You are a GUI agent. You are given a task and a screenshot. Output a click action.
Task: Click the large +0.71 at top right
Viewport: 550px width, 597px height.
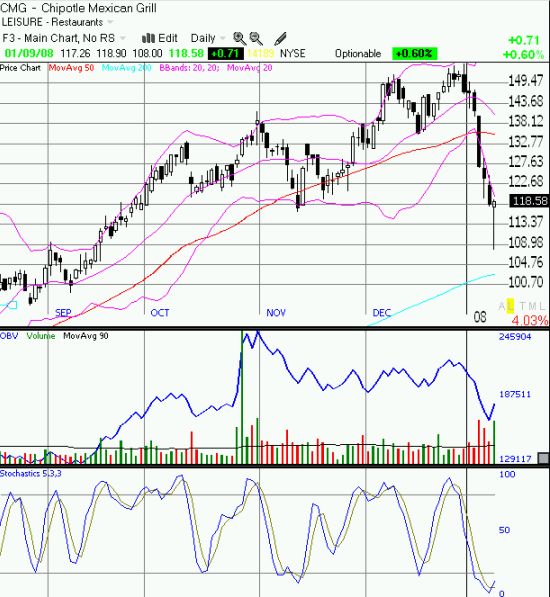(524, 40)
